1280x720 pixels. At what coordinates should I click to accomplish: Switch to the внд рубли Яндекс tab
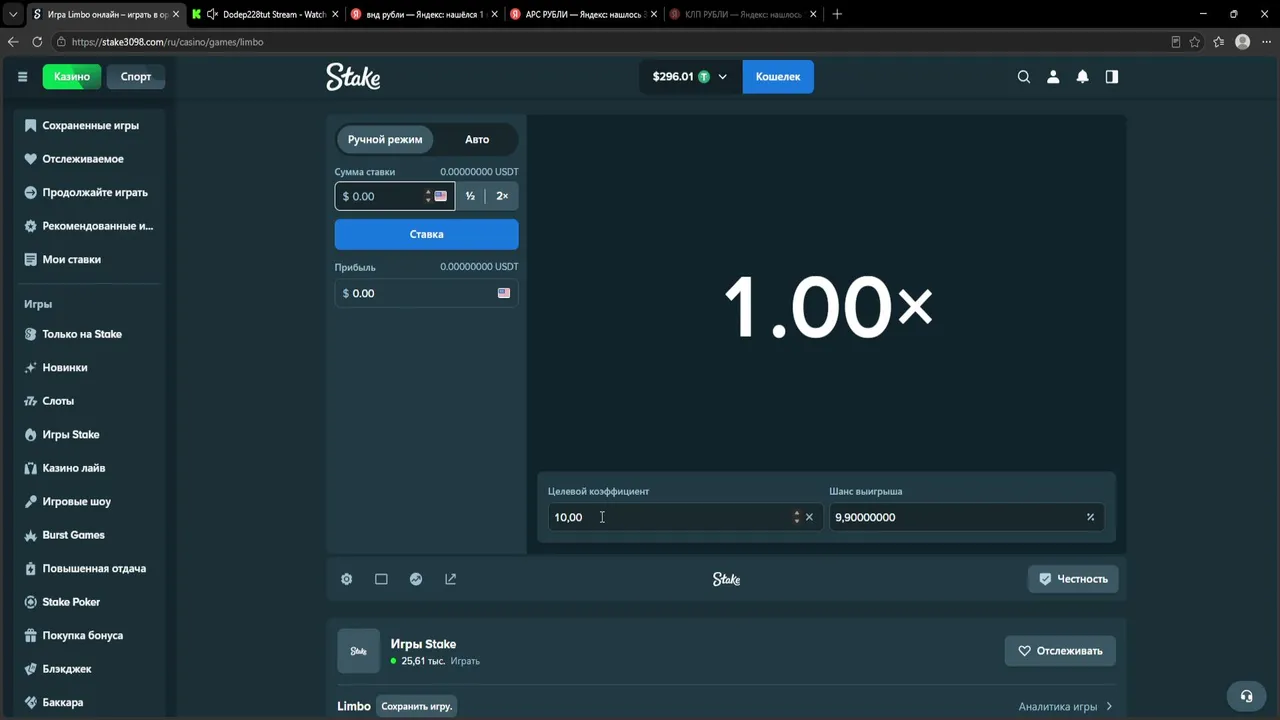pyautogui.click(x=424, y=14)
